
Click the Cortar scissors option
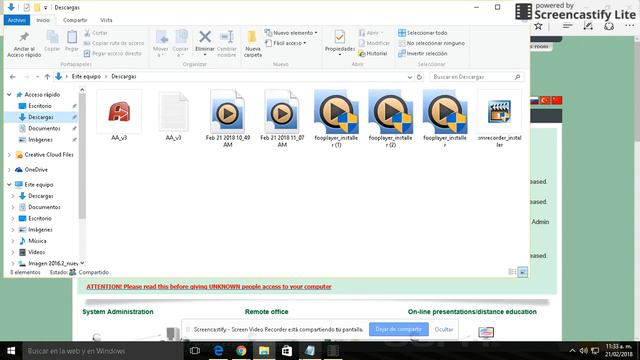click(96, 33)
